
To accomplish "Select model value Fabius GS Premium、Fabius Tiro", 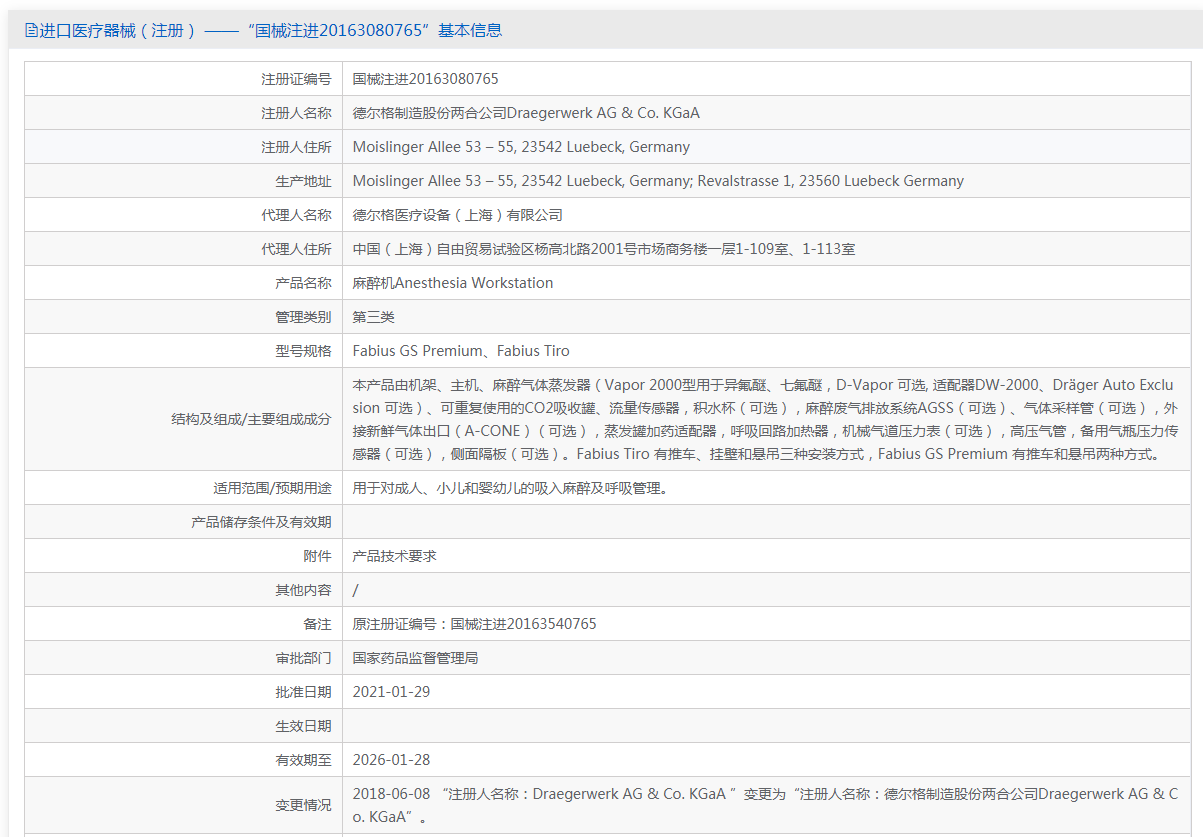I will click(x=461, y=351).
